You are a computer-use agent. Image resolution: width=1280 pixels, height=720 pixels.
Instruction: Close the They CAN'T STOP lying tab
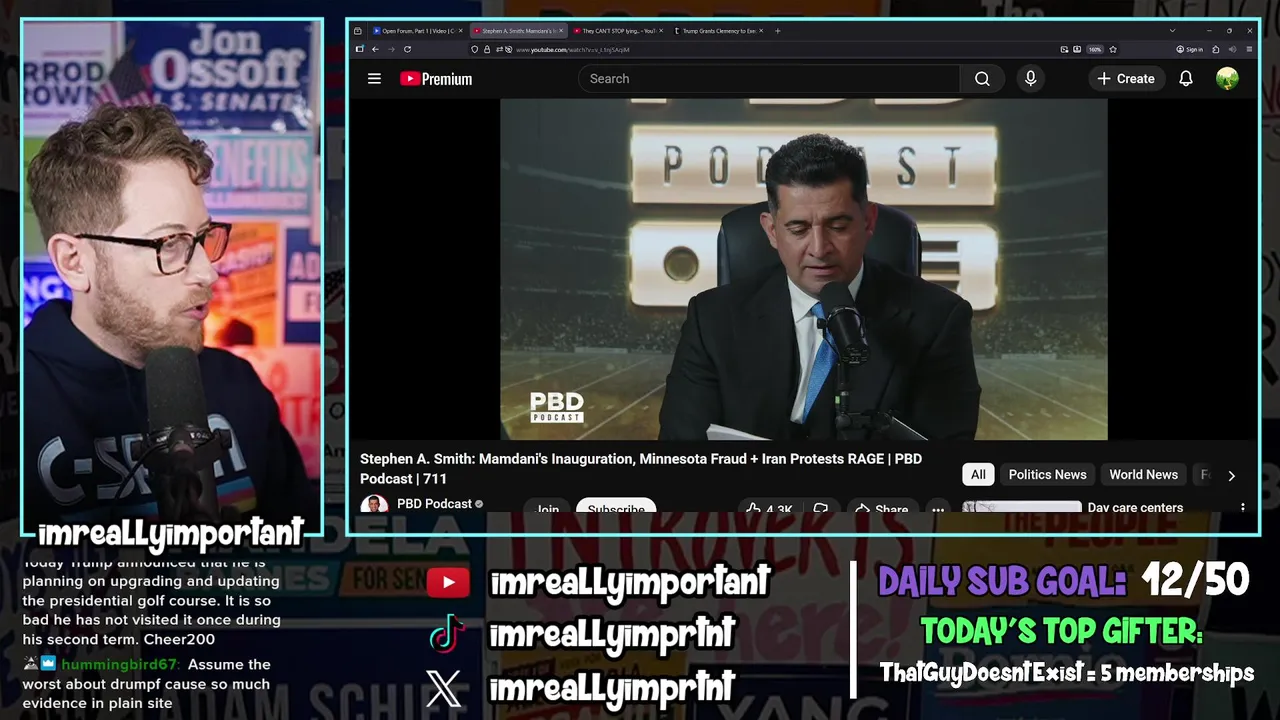pyautogui.click(x=661, y=31)
